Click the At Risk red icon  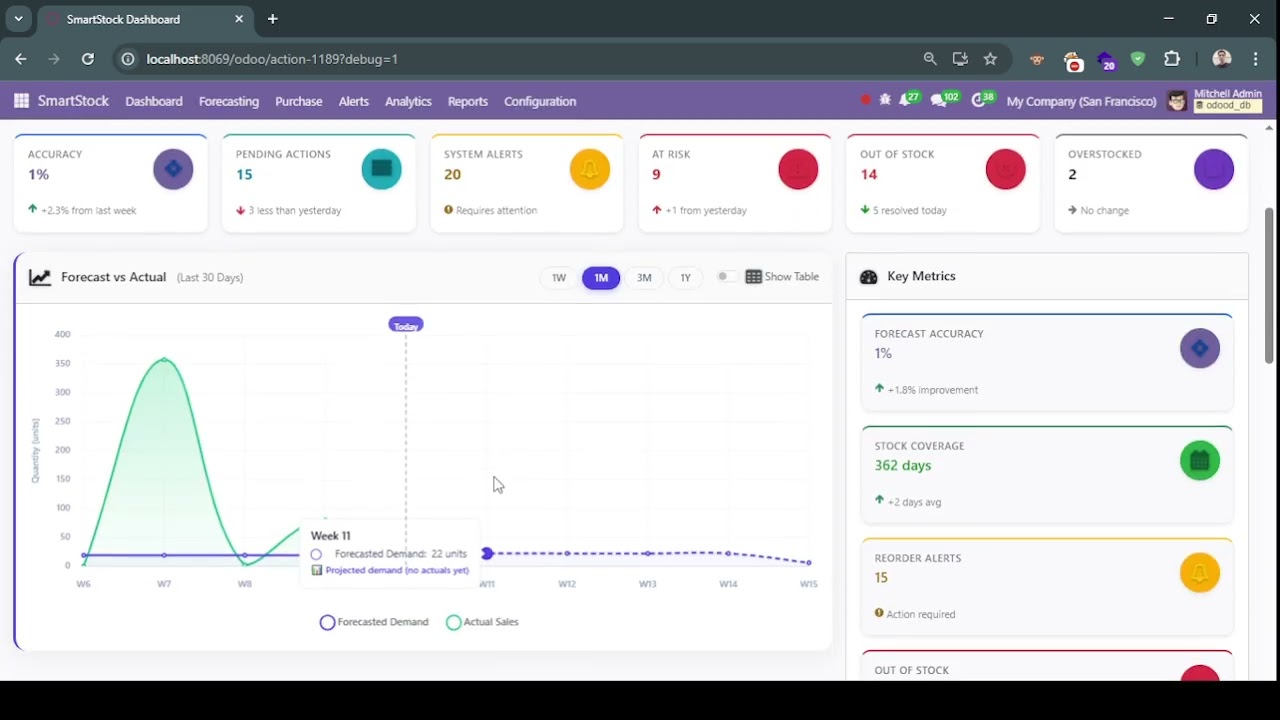coord(798,170)
